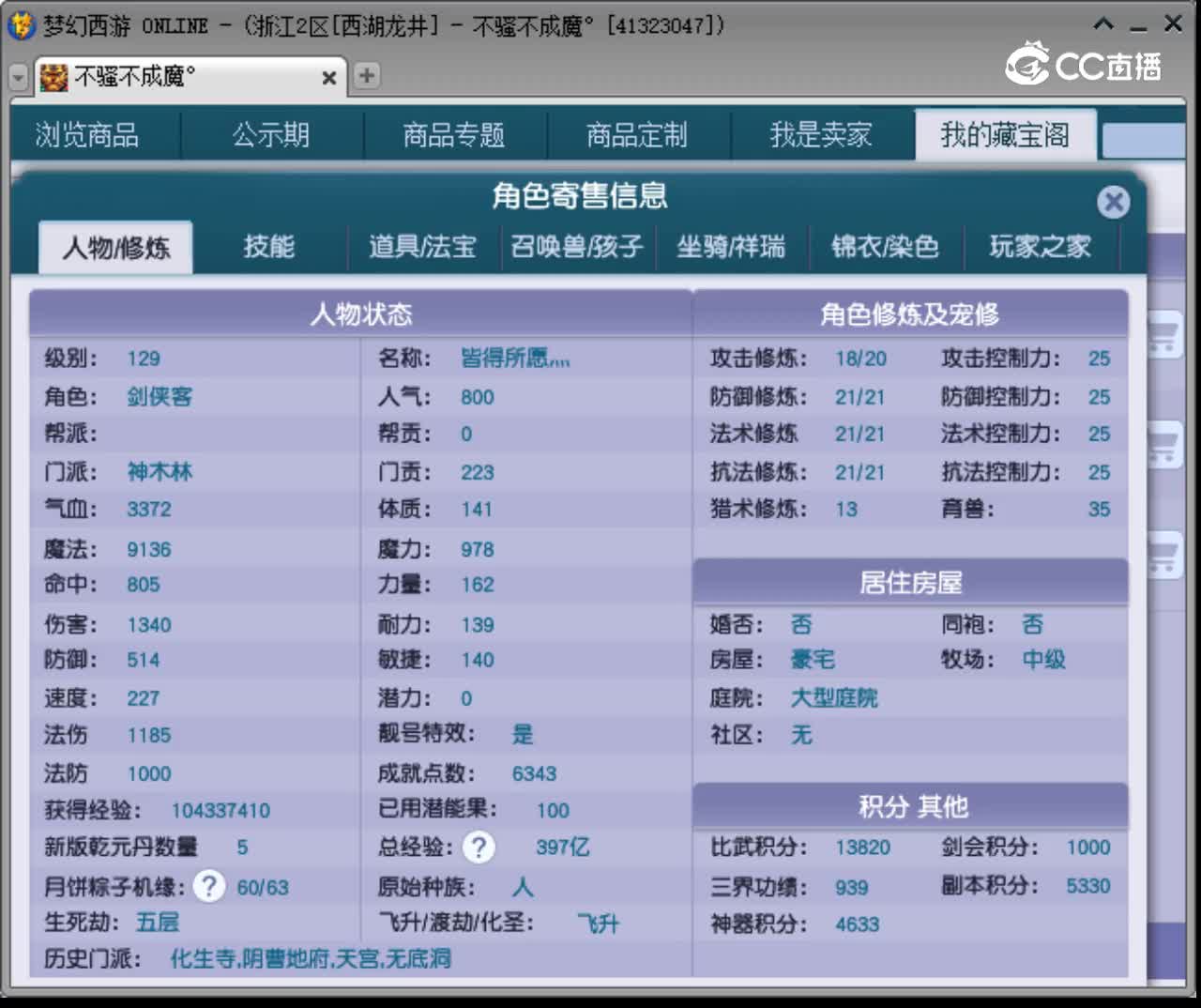Viewport: 1201px width, 1008px height.
Task: Click the sect name 神木林
Action: [160, 472]
